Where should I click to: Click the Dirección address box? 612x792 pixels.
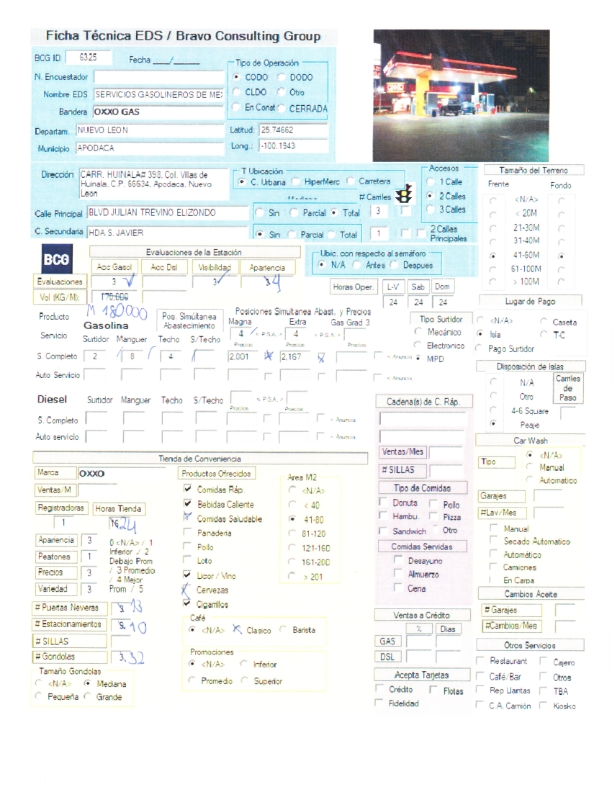(x=154, y=184)
